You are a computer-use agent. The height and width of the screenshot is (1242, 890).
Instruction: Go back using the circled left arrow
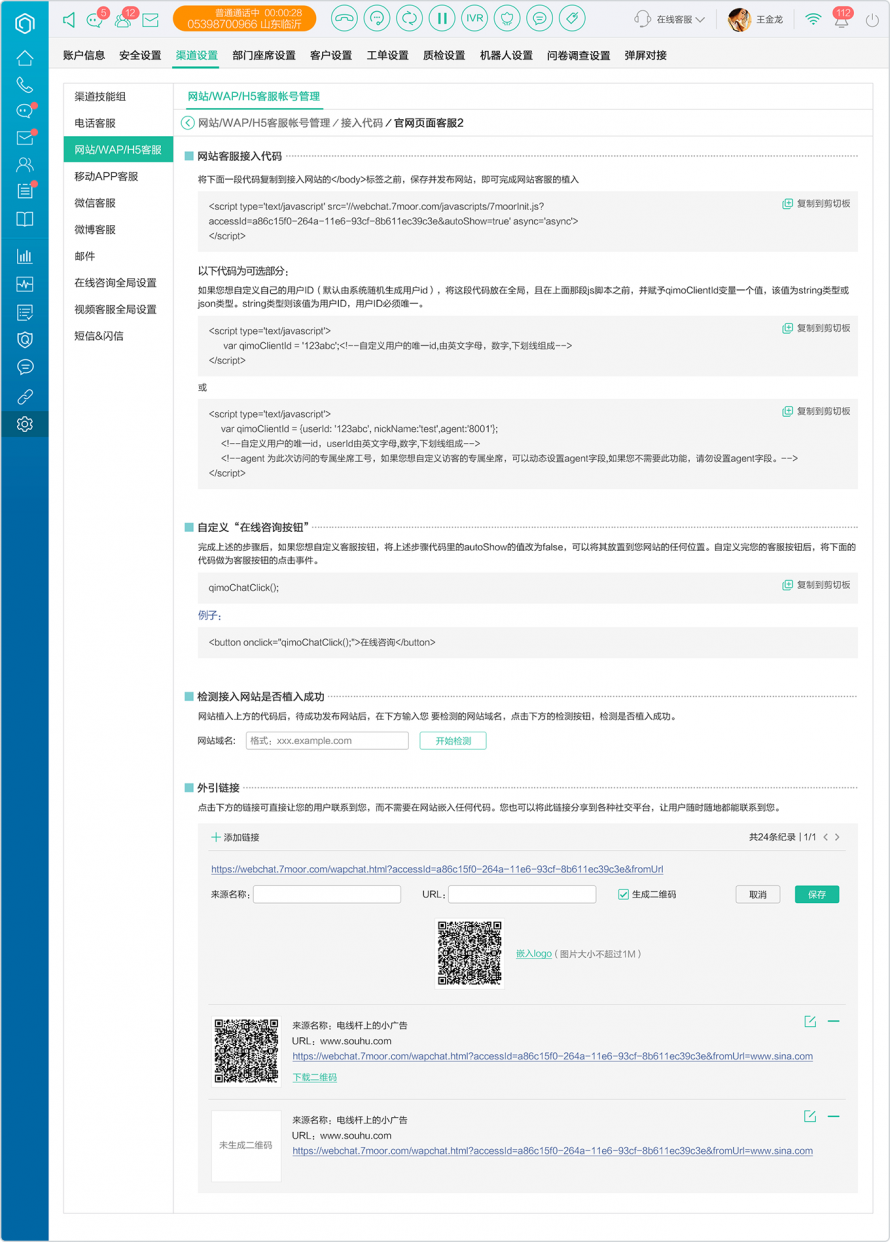[187, 123]
